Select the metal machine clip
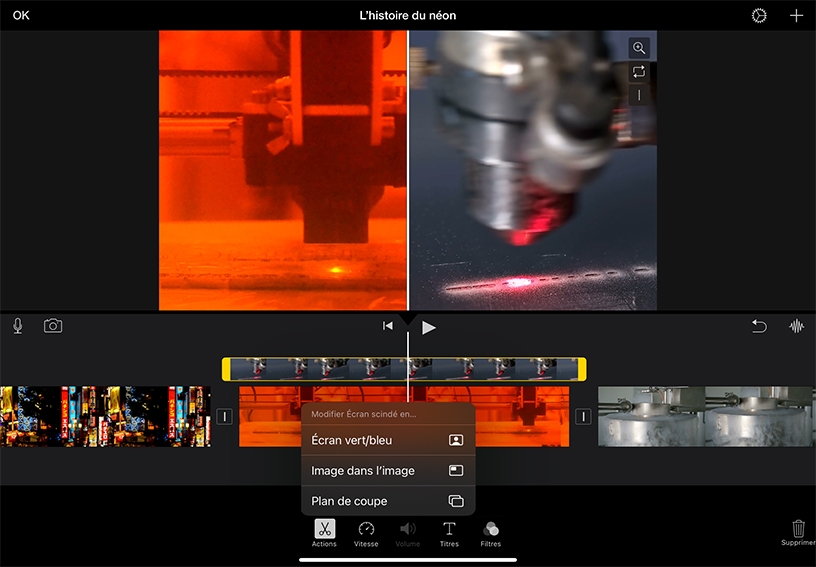The image size is (816, 567). coord(707,416)
